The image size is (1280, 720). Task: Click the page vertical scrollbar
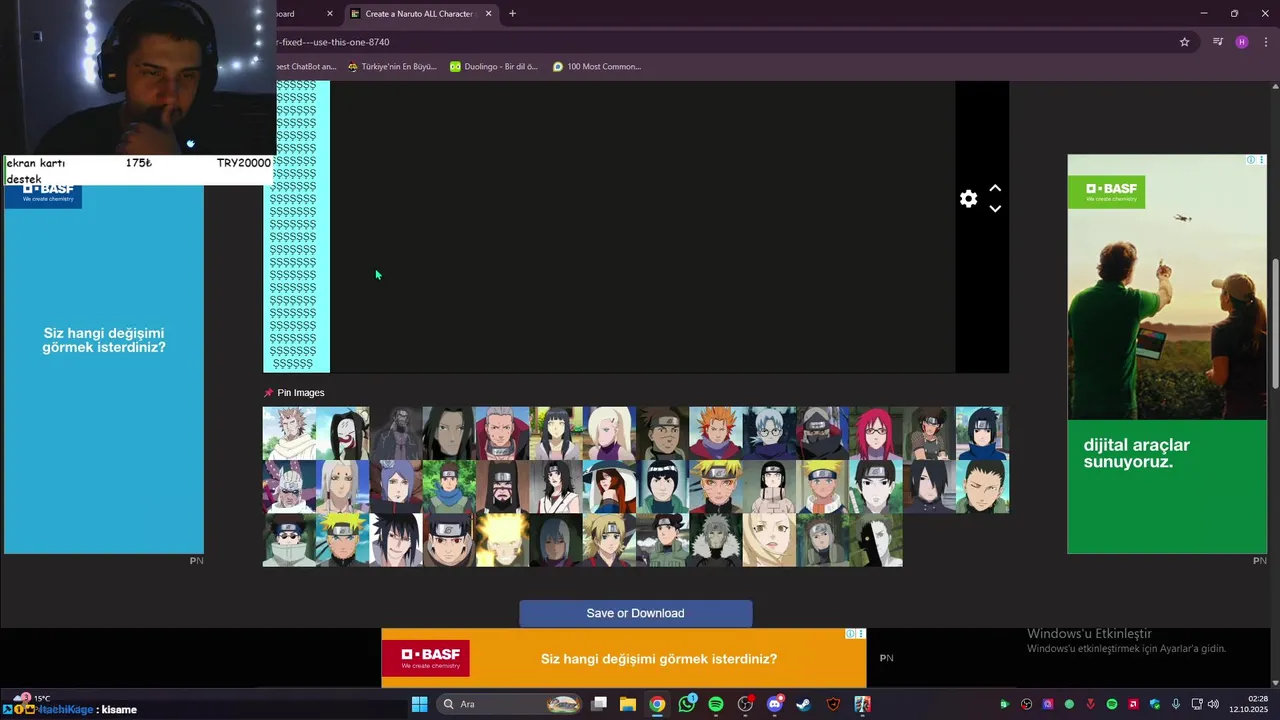[x=1275, y=325]
